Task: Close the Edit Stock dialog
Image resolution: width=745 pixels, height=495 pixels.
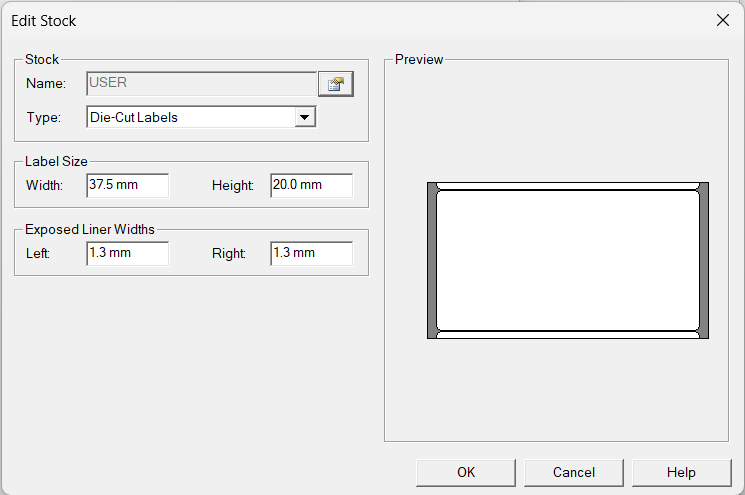Action: click(x=722, y=21)
